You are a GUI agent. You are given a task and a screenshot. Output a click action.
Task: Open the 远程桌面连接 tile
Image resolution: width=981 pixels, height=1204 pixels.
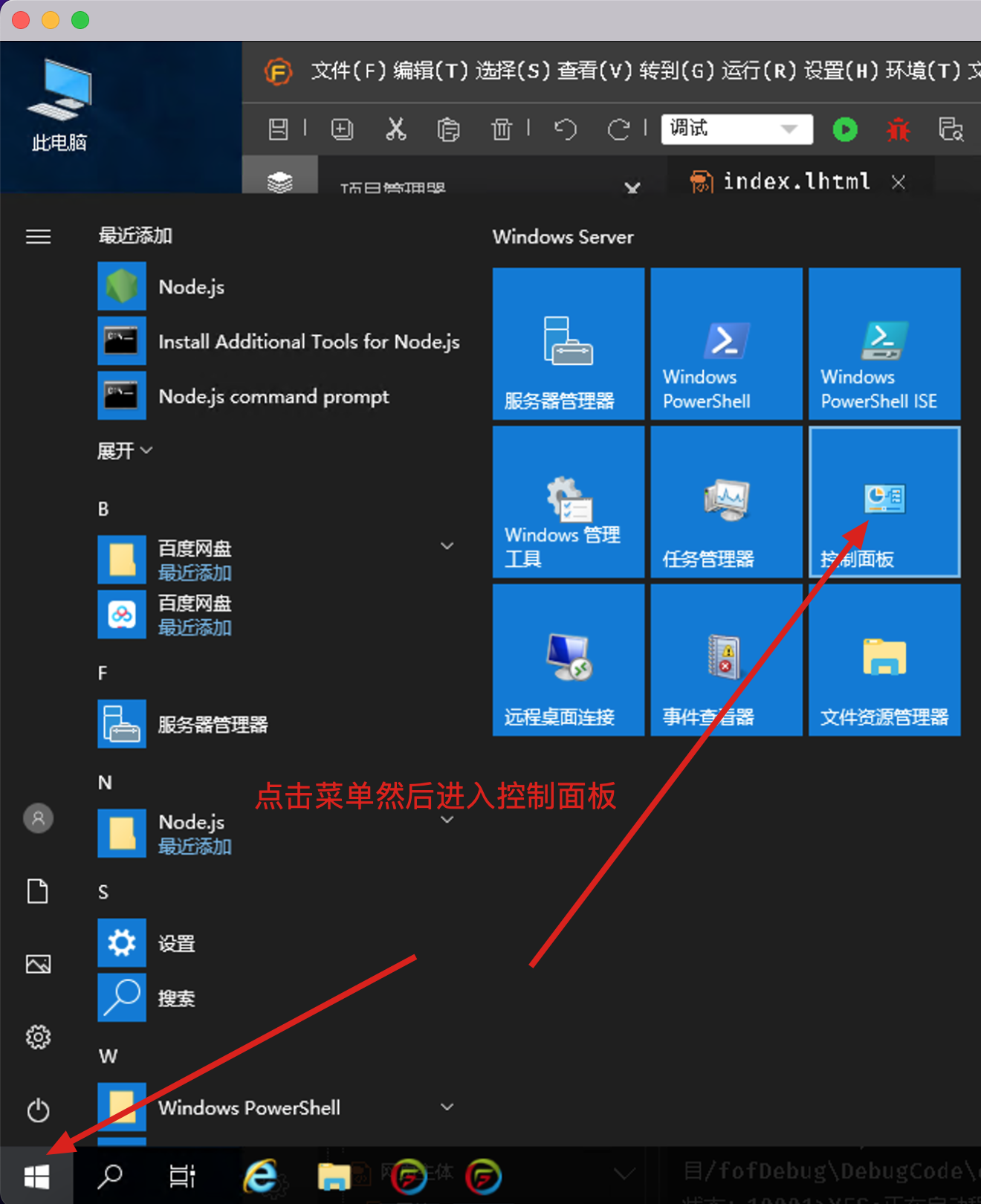click(569, 660)
